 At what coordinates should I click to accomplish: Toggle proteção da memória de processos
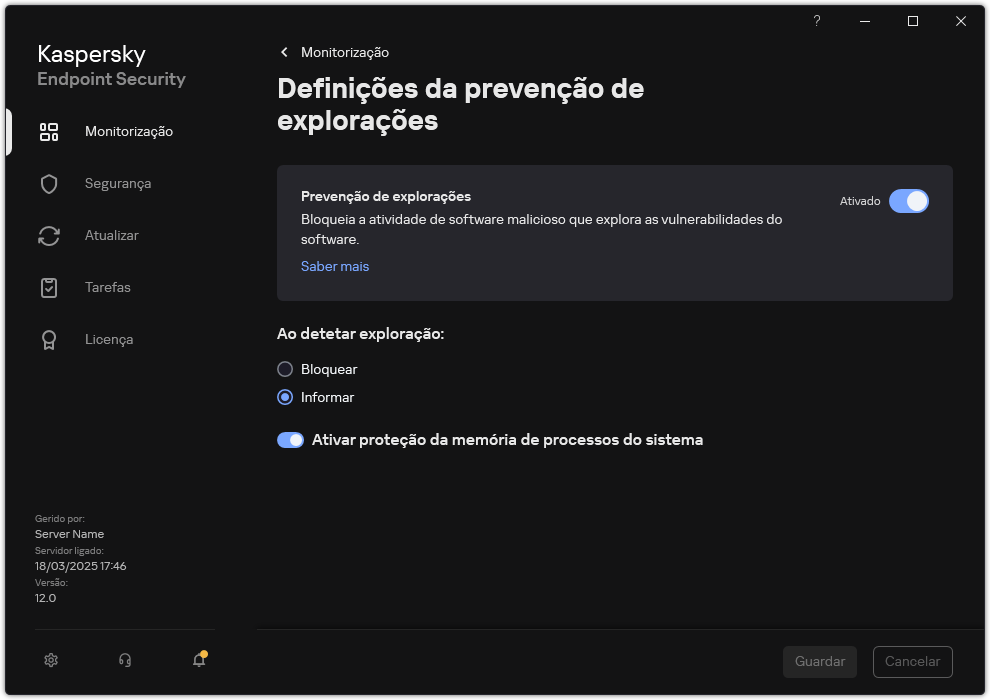click(290, 440)
